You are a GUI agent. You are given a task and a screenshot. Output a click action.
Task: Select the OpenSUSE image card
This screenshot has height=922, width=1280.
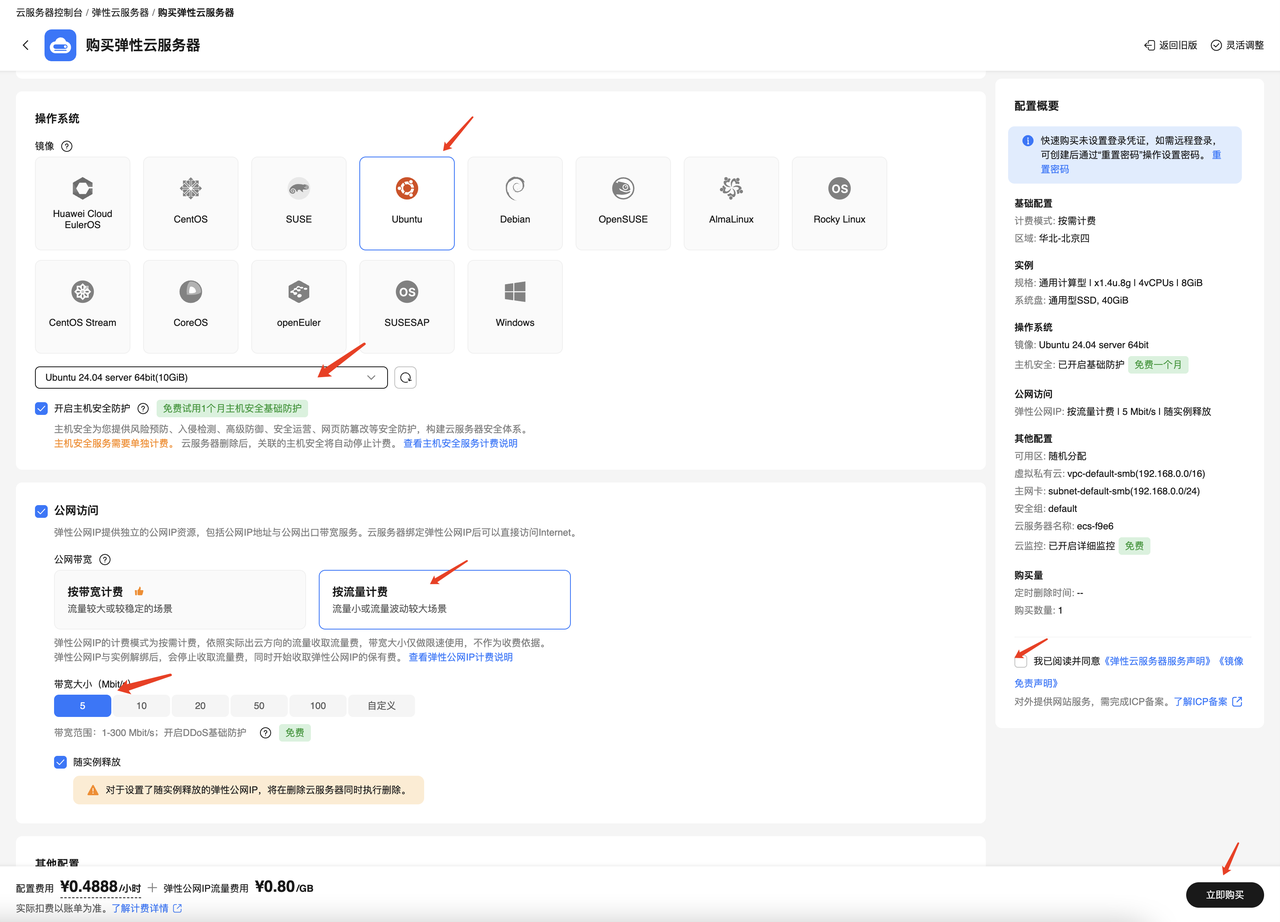click(x=623, y=203)
